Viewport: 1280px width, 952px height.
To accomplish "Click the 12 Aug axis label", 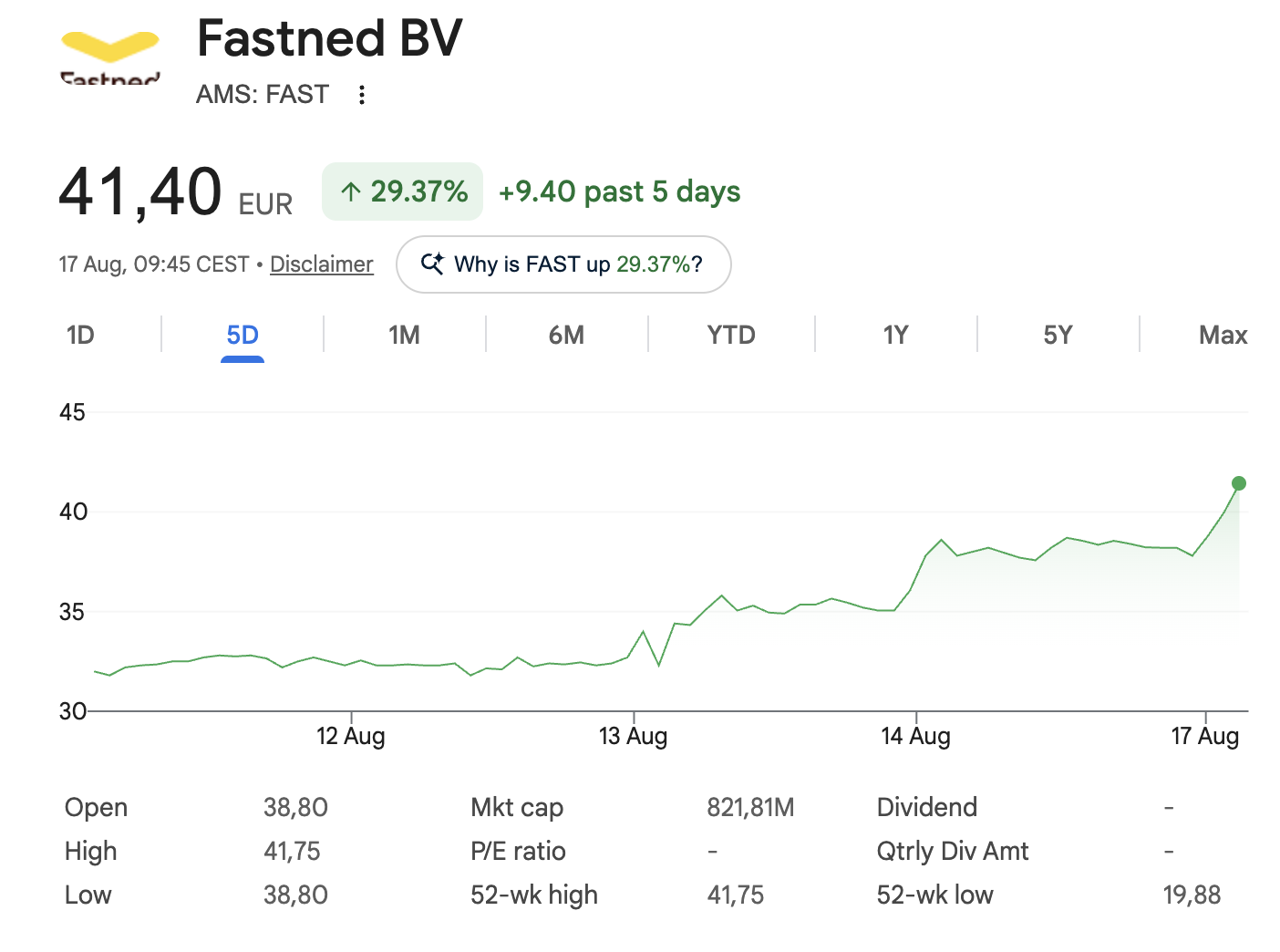I will (351, 736).
